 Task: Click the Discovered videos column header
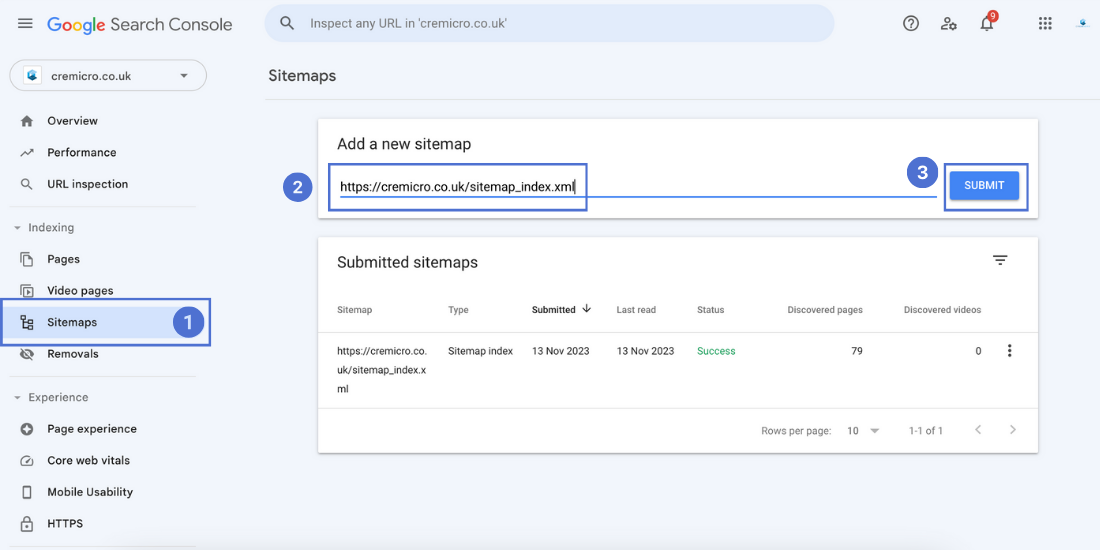click(942, 309)
